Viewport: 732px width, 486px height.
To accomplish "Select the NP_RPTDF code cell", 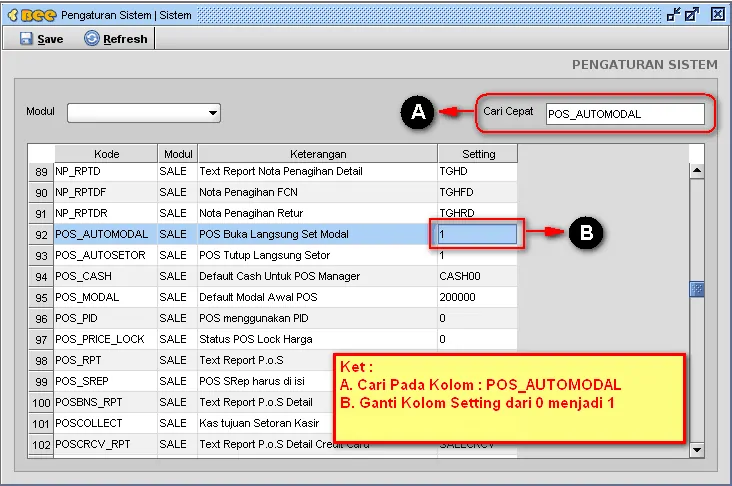I will pos(106,192).
